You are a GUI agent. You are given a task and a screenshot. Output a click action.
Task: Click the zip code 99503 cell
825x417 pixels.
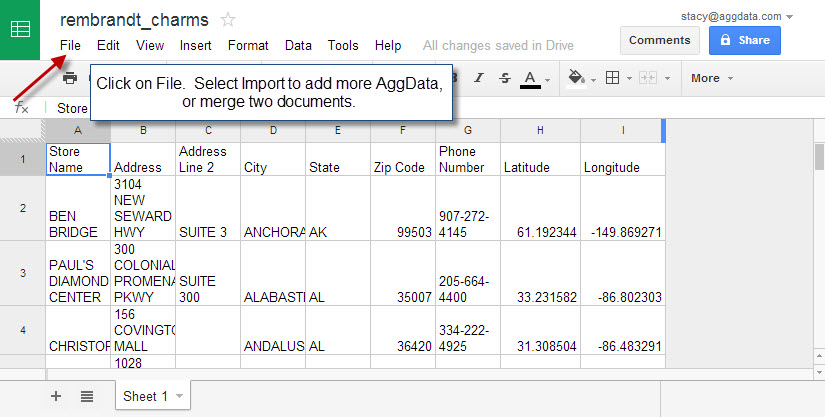[403, 208]
